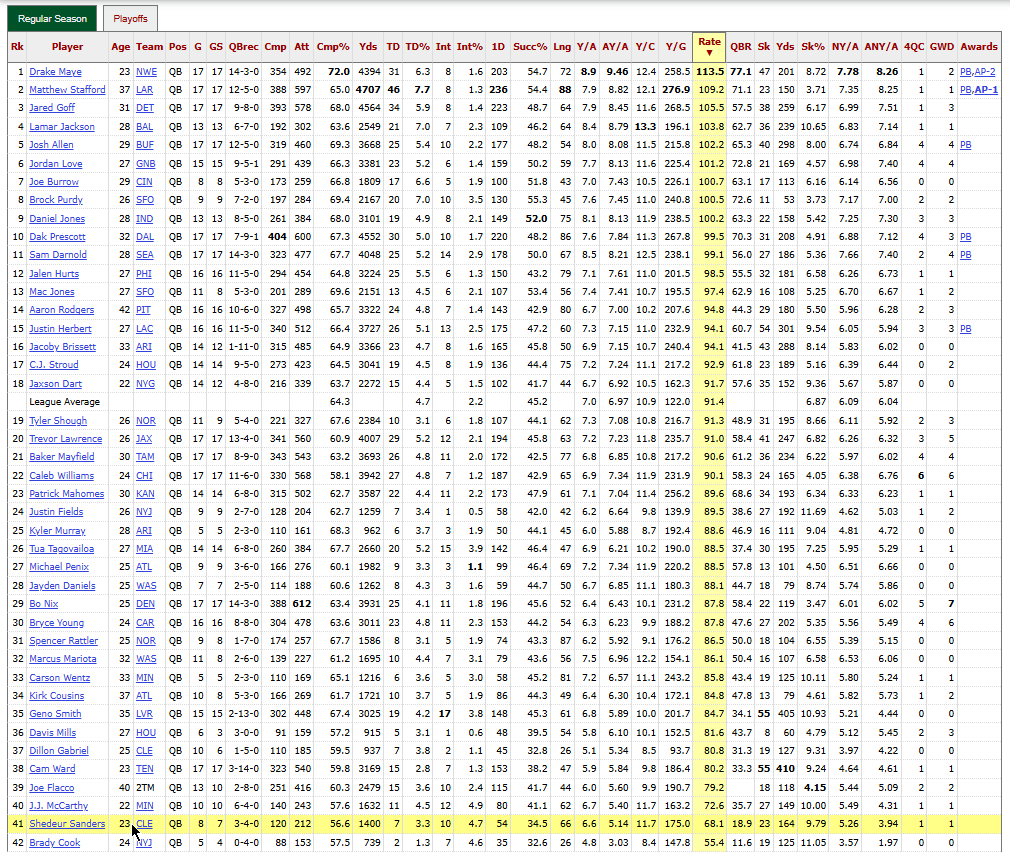The image size is (1010, 857).
Task: Open Joe Flacco player link
Action: 52,787
